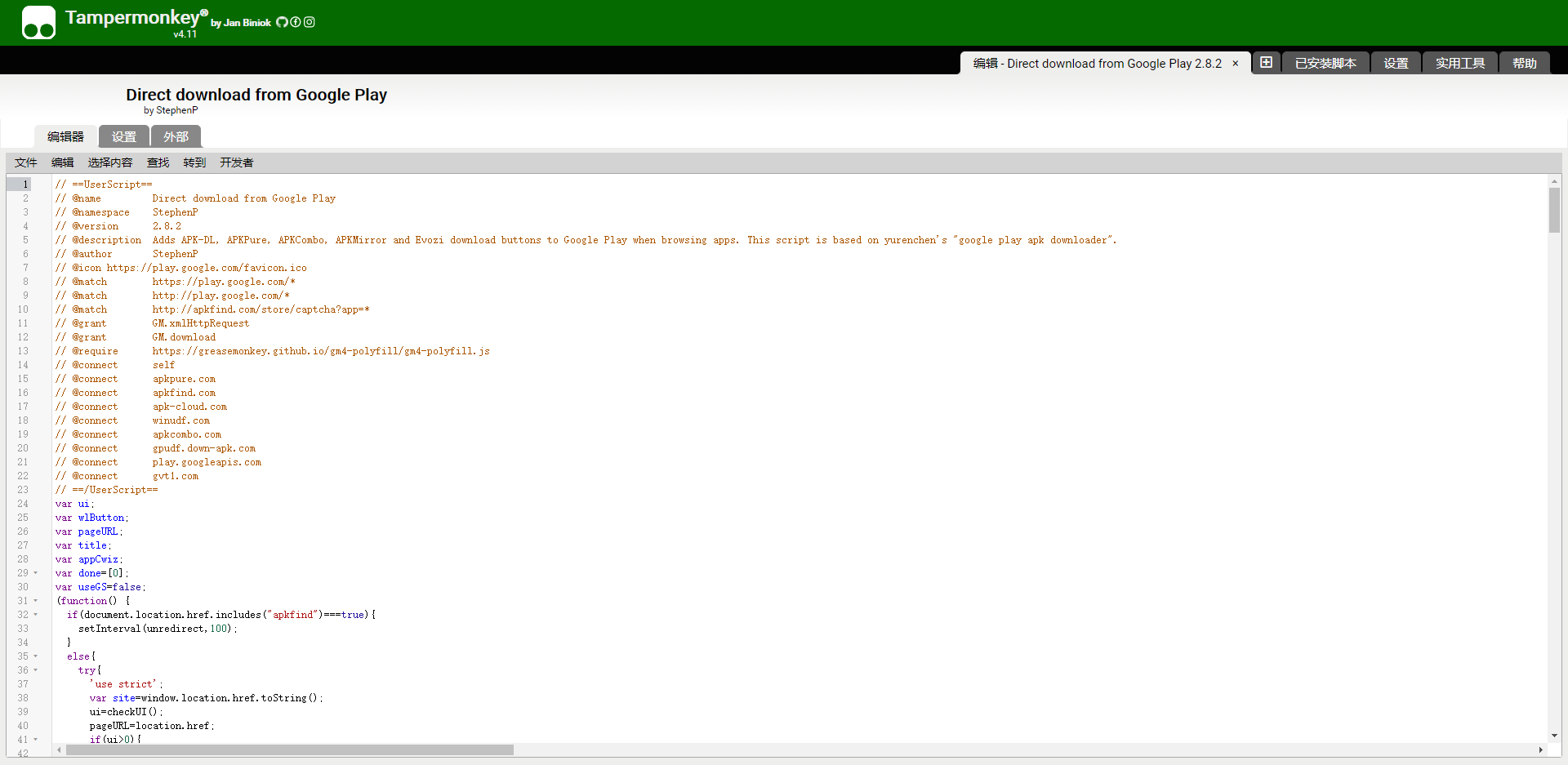Screen dimensions: 1568x765
Task: Open the Facebook icon link in header
Action: pyautogui.click(x=296, y=22)
